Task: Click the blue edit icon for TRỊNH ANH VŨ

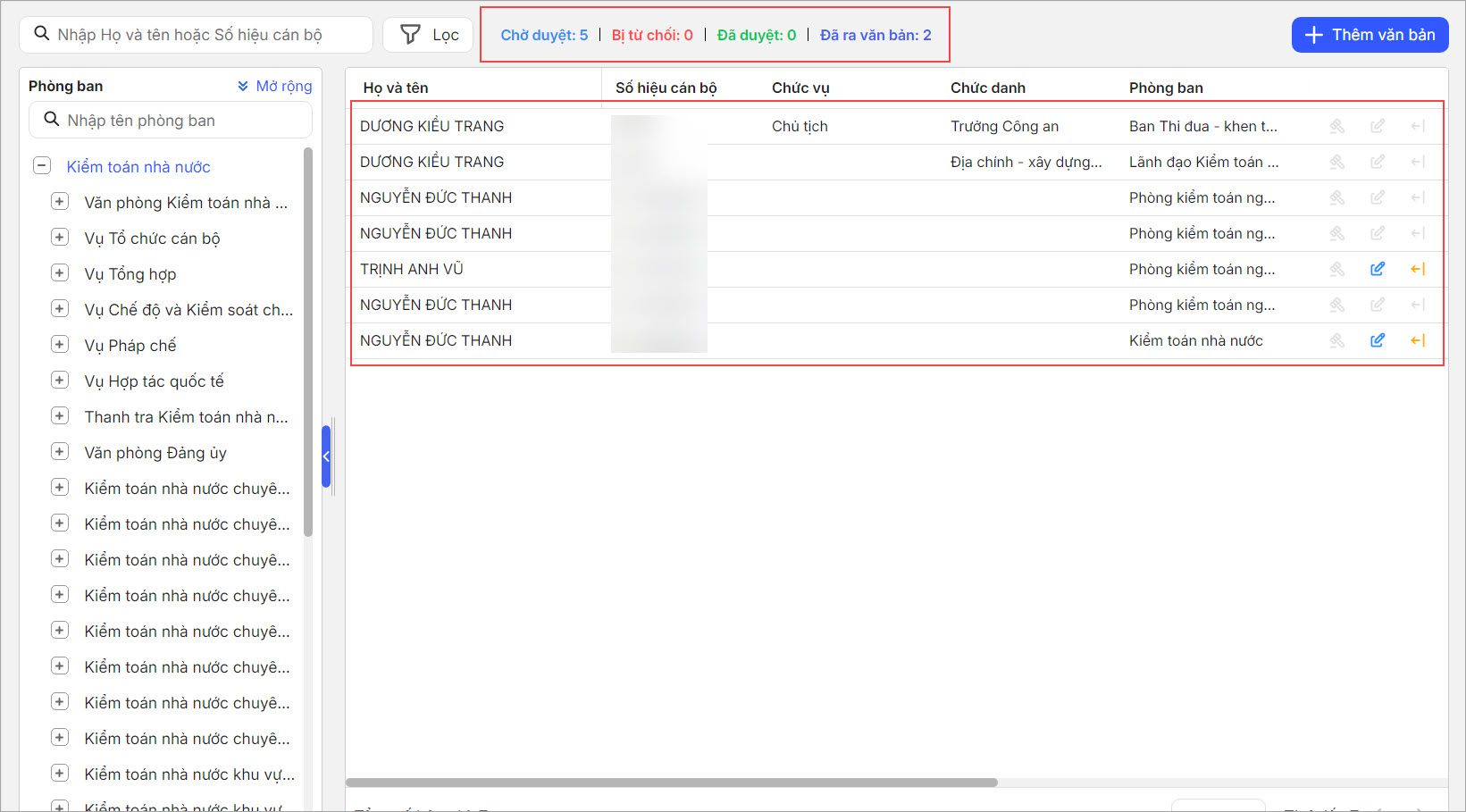Action: pyautogui.click(x=1377, y=269)
